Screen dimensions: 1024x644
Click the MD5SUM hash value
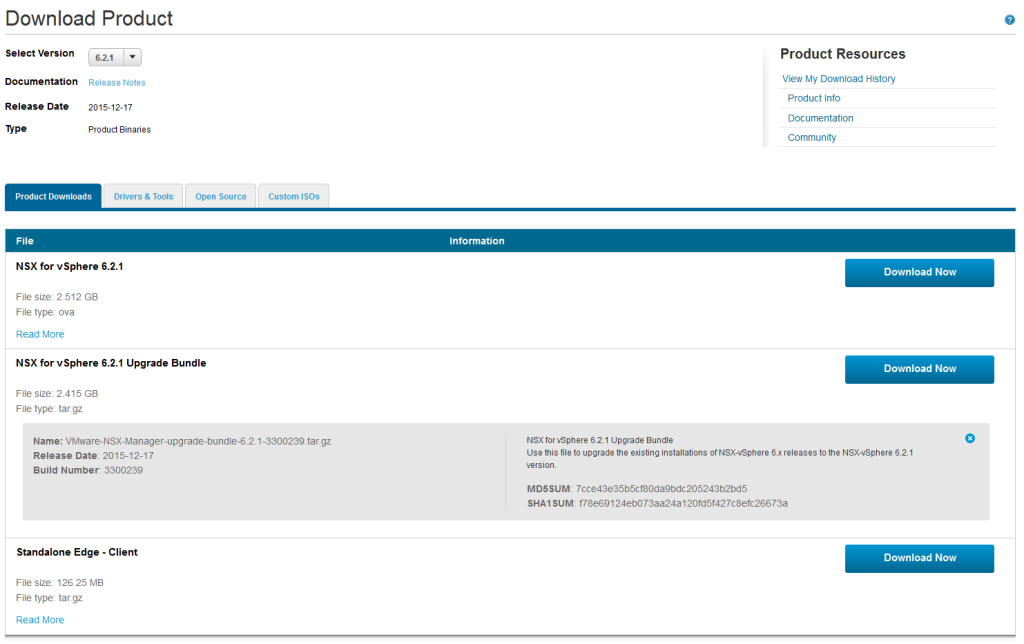661,489
